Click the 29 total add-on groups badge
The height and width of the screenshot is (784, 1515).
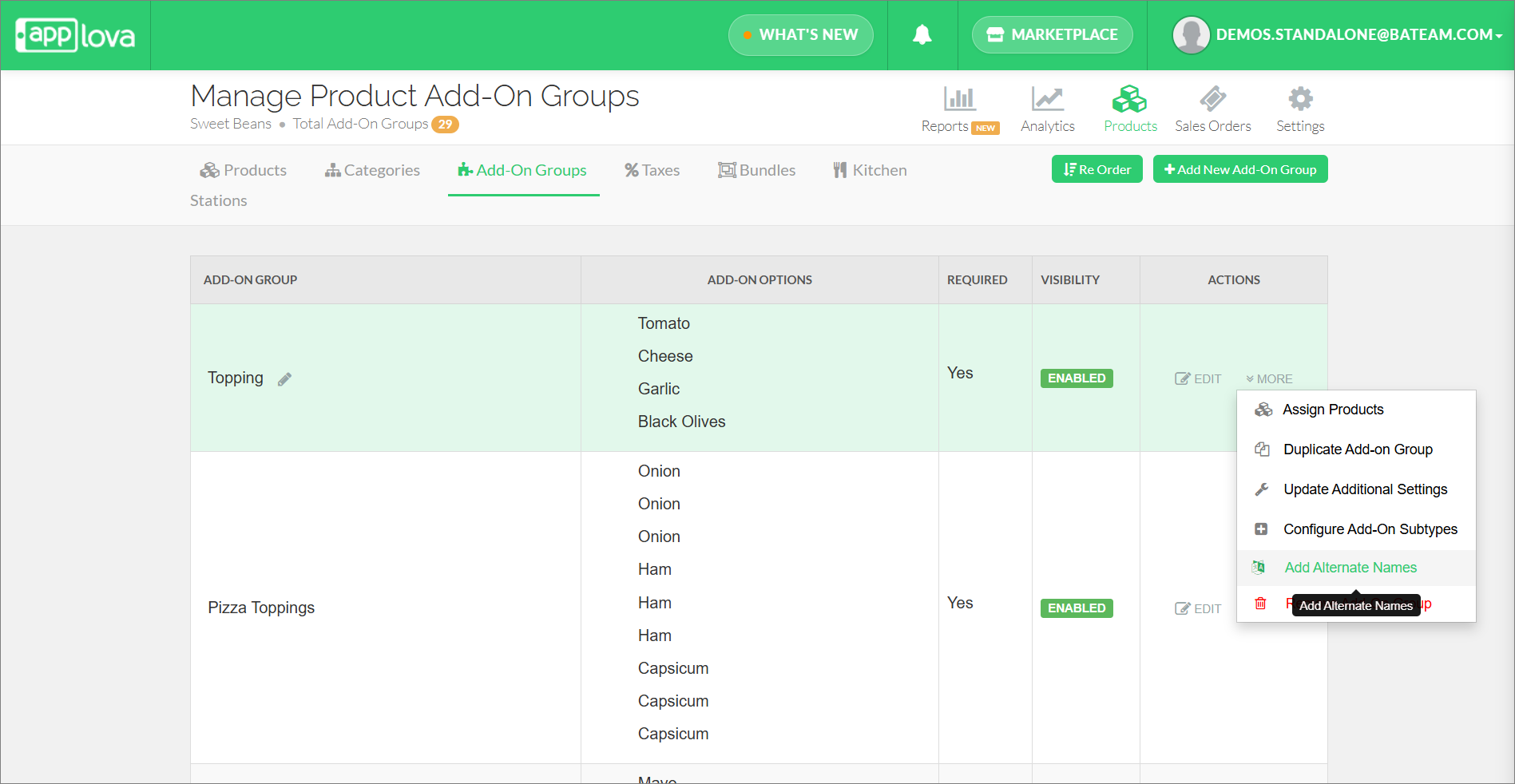coord(445,125)
